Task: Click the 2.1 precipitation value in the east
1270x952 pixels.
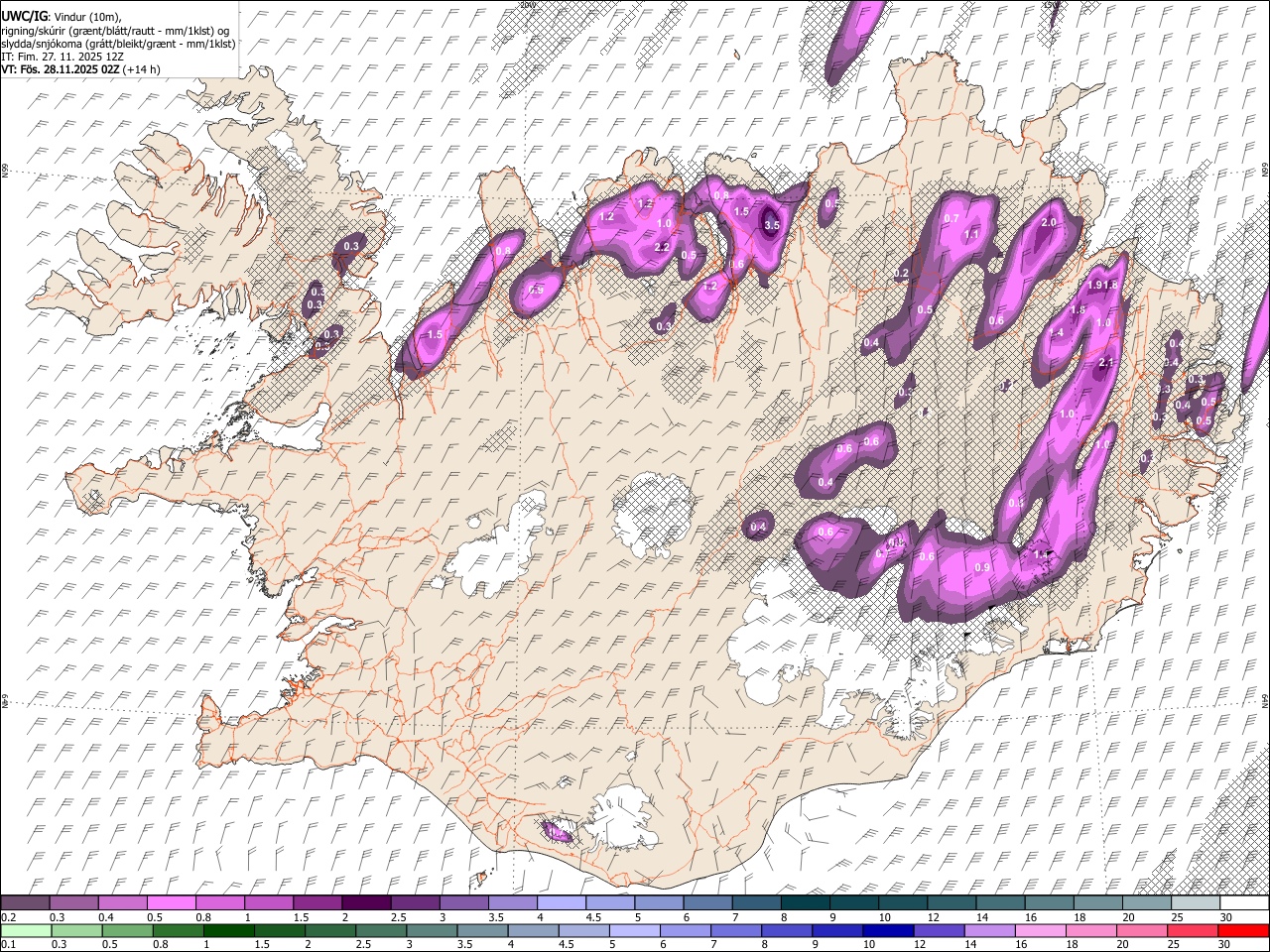Action: (1108, 363)
